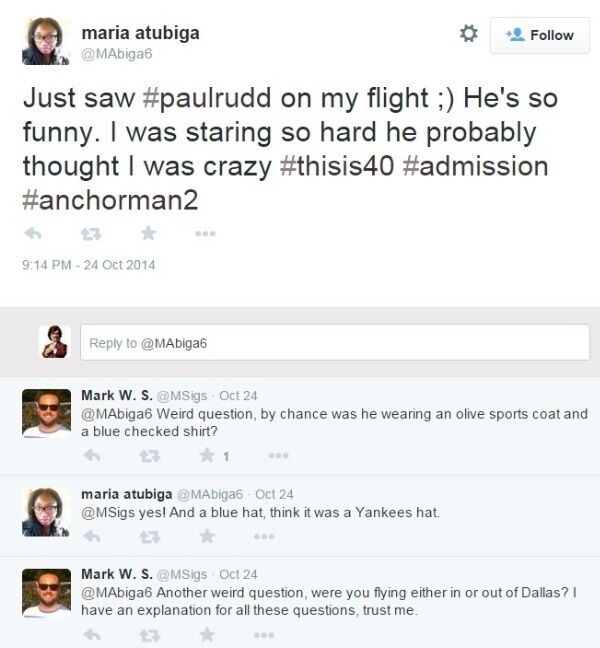Click the Reply to @MAbiga6 text field
600x648 pixels.
(334, 343)
